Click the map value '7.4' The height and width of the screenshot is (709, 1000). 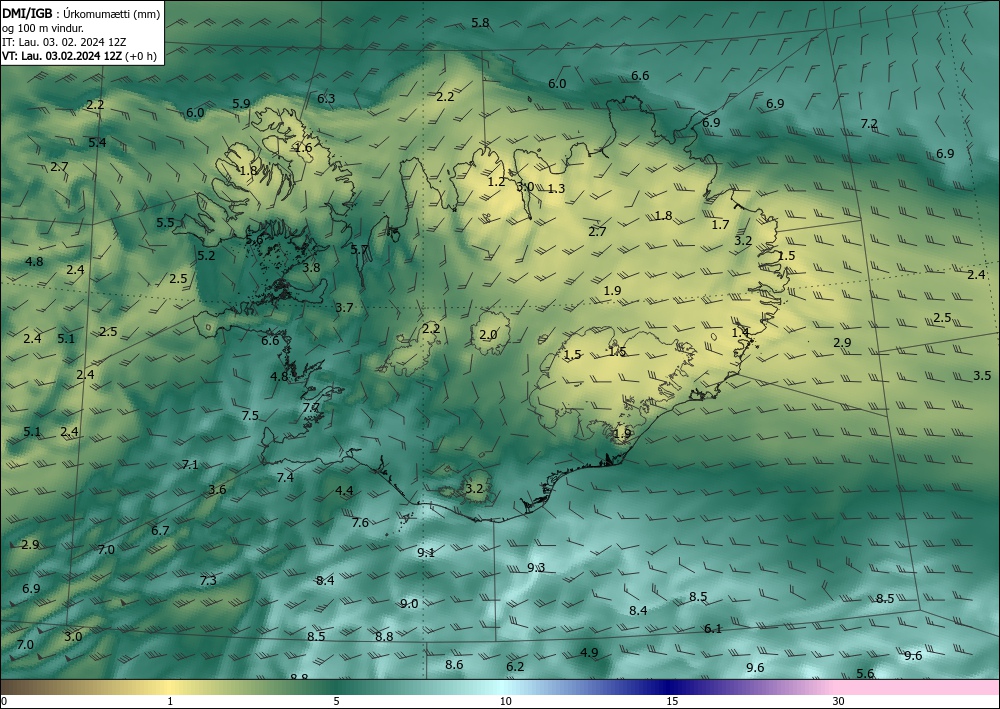click(285, 477)
